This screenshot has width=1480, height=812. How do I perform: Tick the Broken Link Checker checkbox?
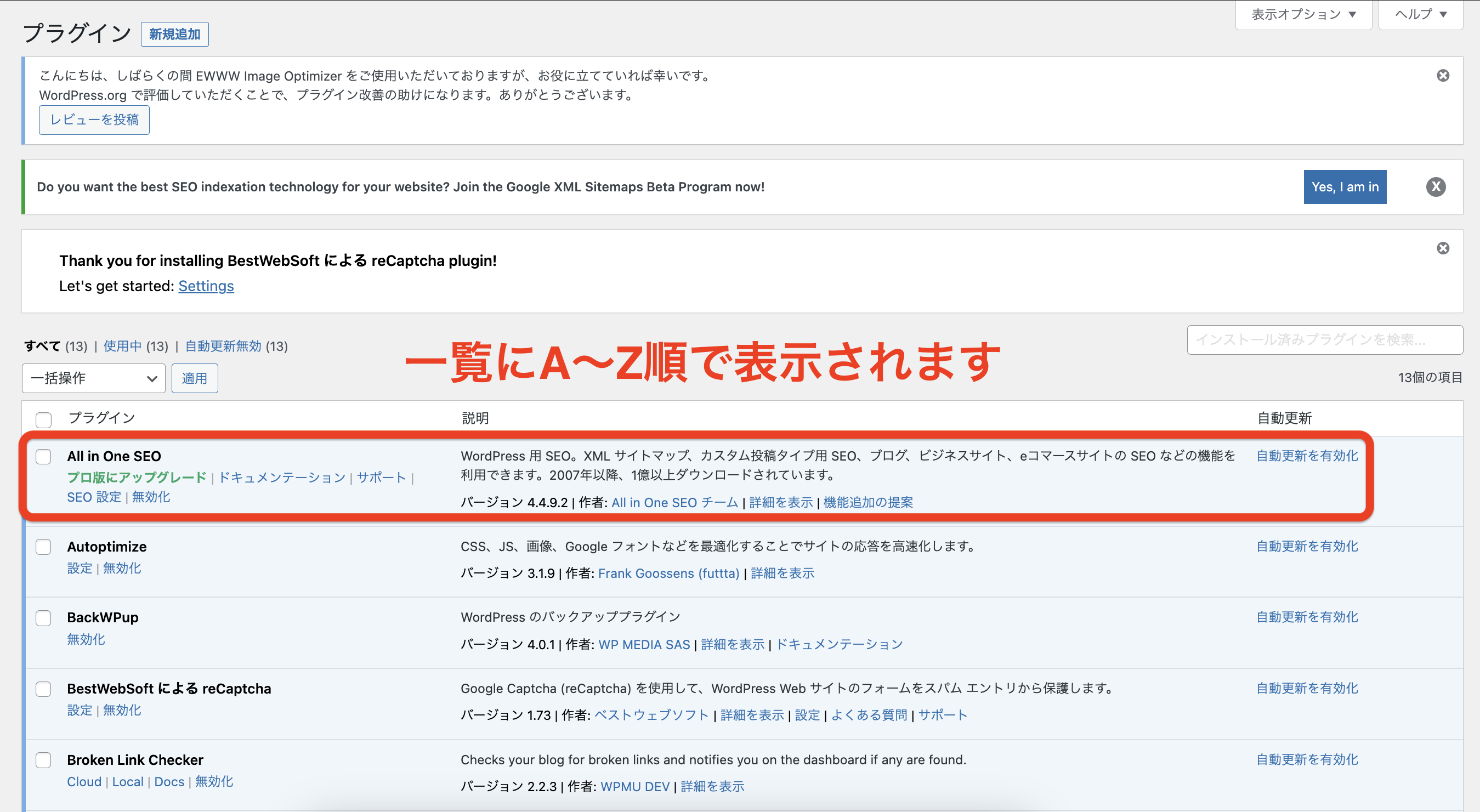coord(44,760)
